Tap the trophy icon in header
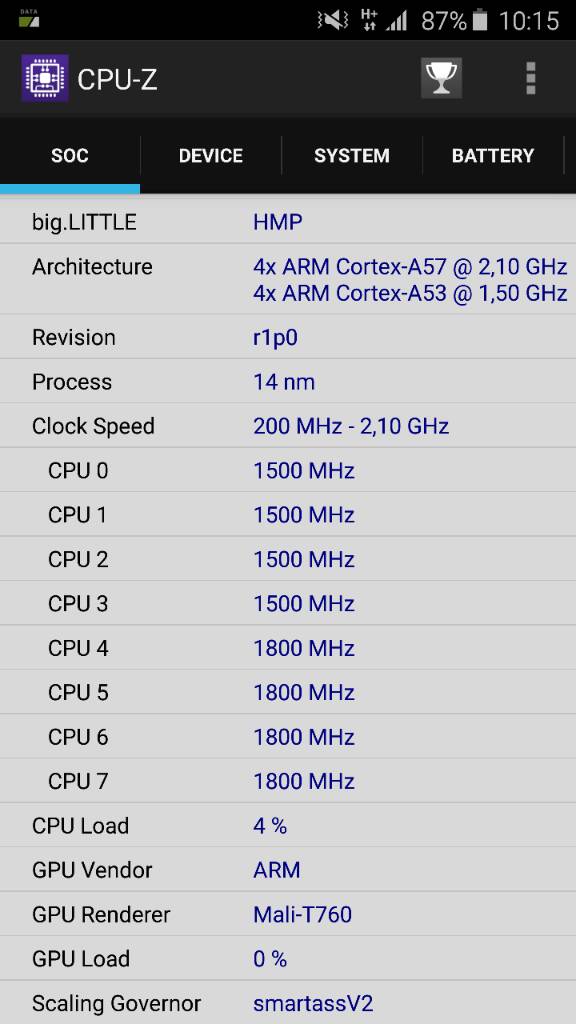576x1024 pixels. point(441,78)
